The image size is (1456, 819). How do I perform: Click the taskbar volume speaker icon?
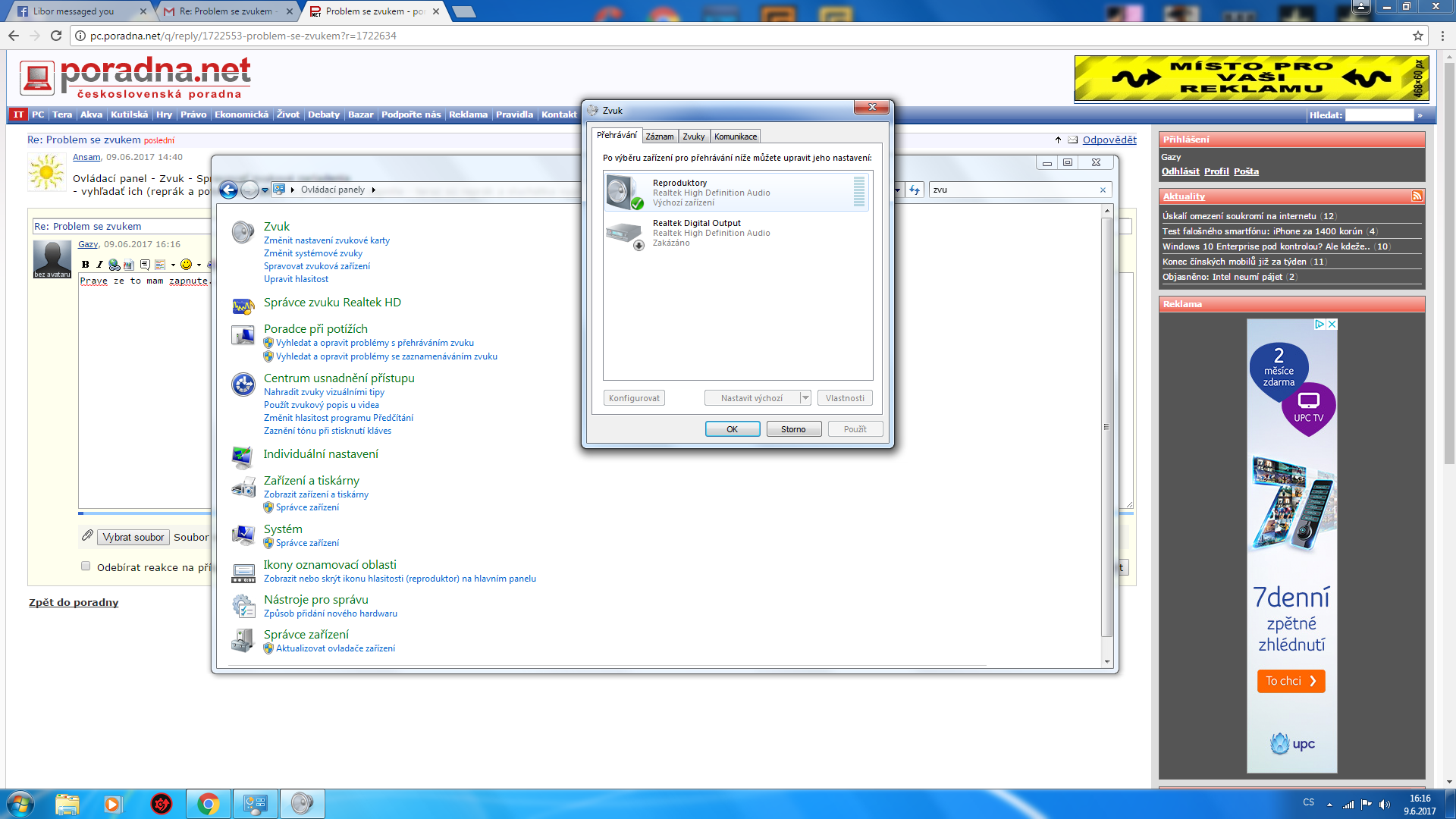(x=1384, y=804)
